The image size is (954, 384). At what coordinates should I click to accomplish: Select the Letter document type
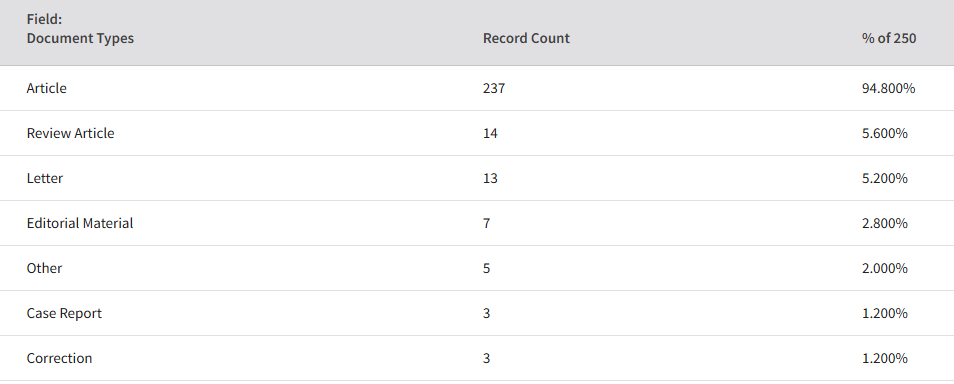45,178
